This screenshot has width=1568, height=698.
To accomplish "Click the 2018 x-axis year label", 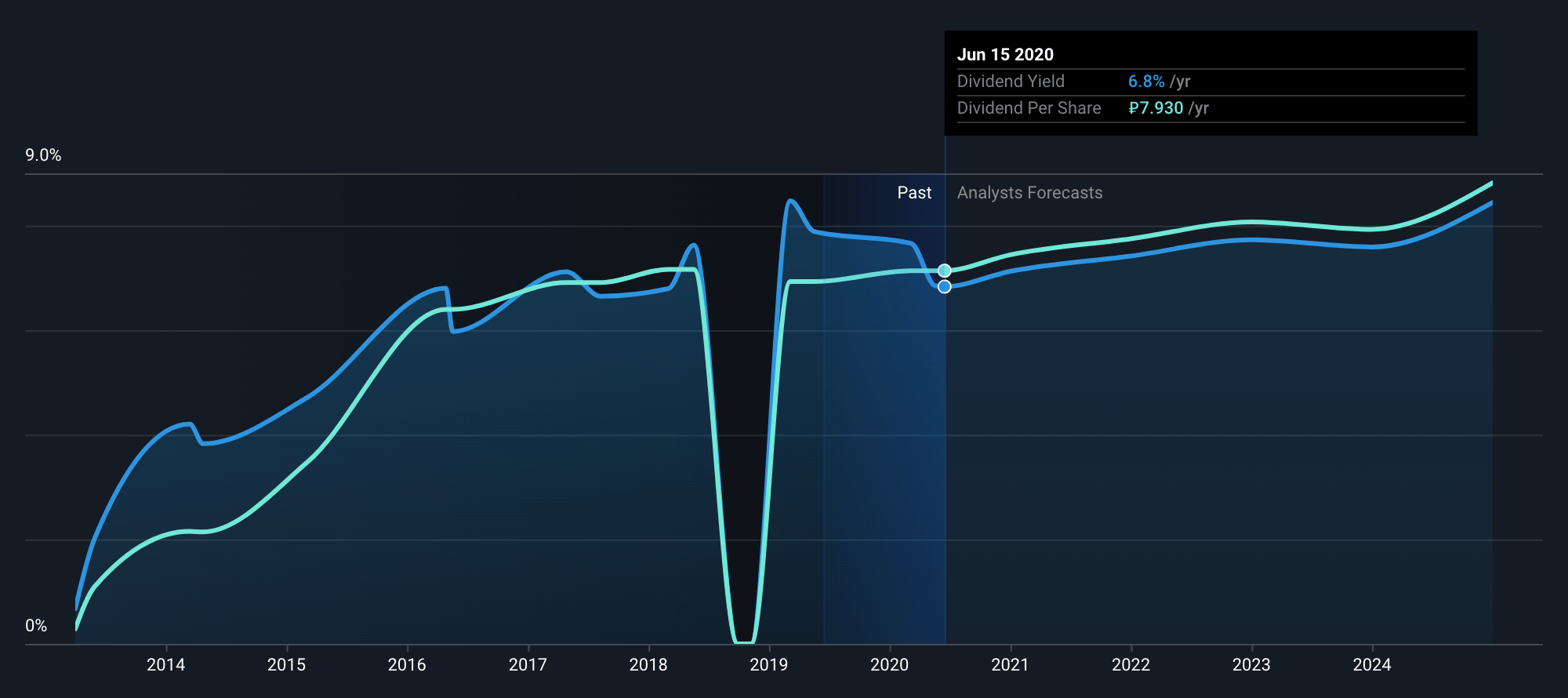I will 648,665.
